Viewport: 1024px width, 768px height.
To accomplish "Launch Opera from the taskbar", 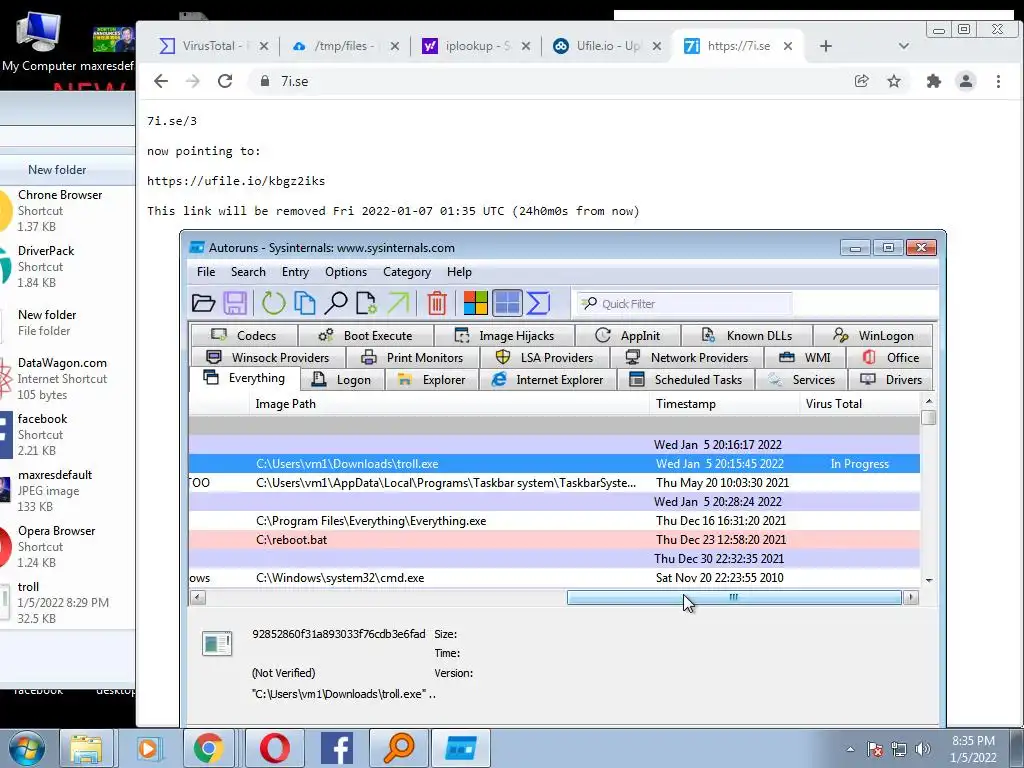I will (x=275, y=748).
